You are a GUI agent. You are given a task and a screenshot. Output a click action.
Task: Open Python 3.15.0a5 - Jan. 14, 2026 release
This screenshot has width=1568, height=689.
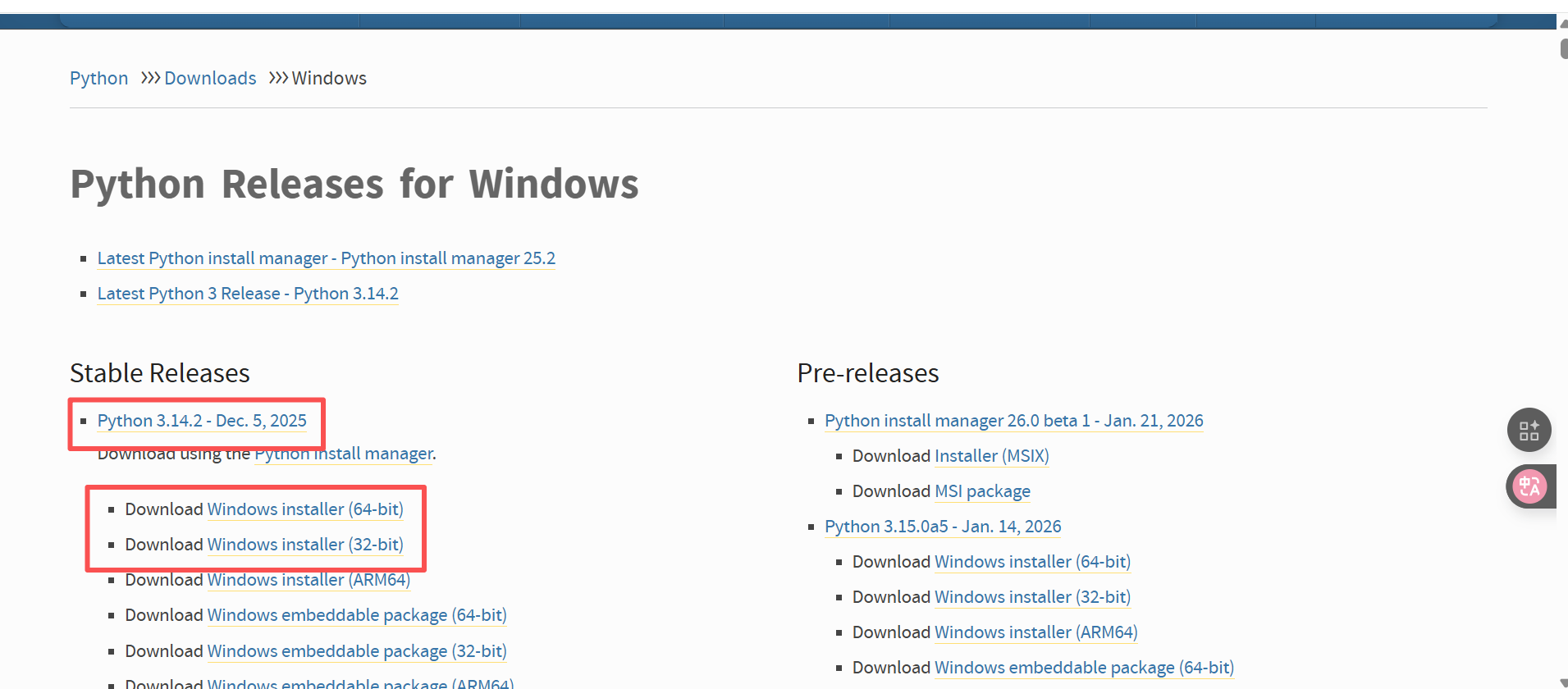click(x=943, y=527)
